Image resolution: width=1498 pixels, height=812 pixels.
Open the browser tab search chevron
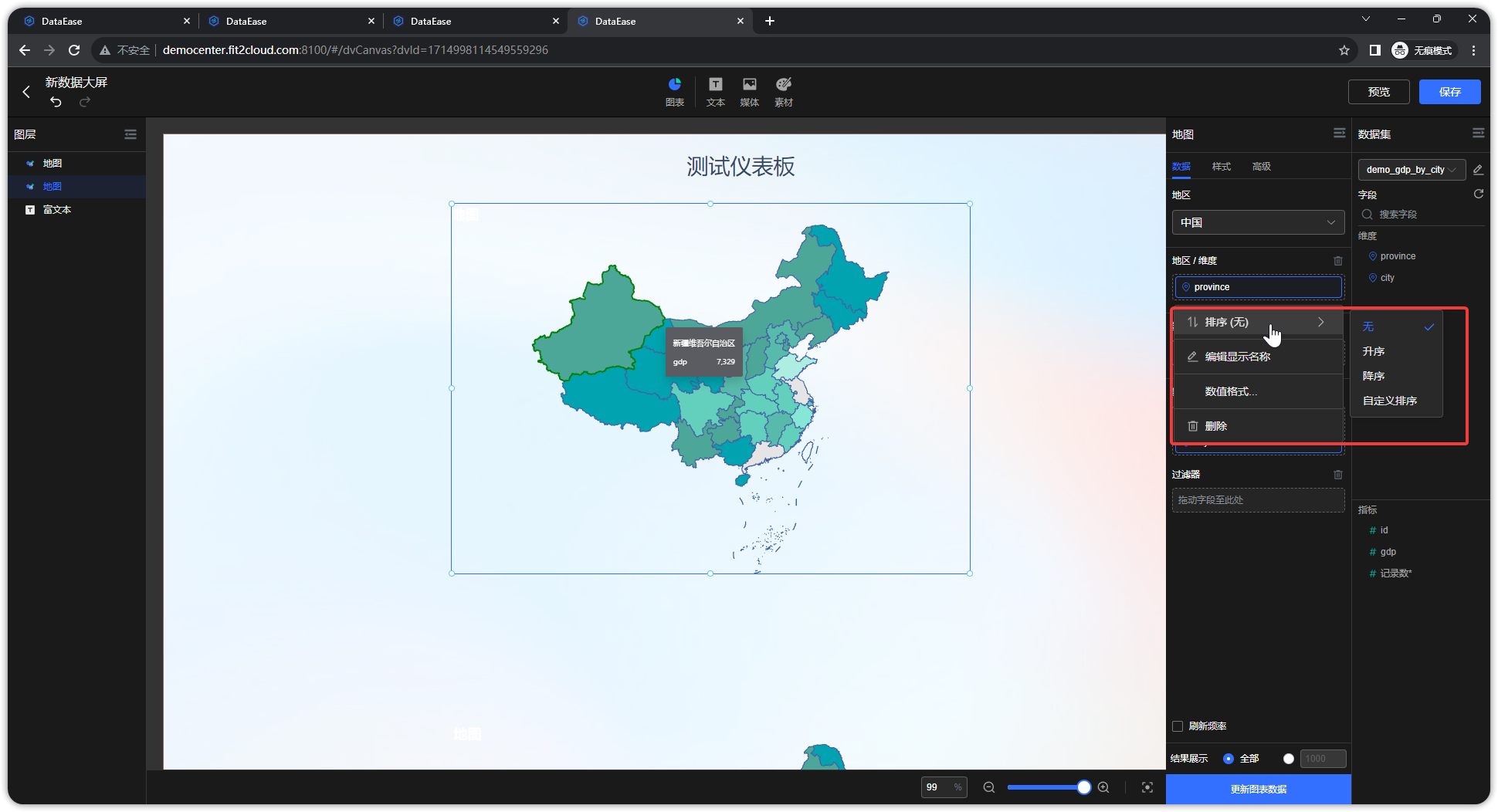click(x=1365, y=19)
